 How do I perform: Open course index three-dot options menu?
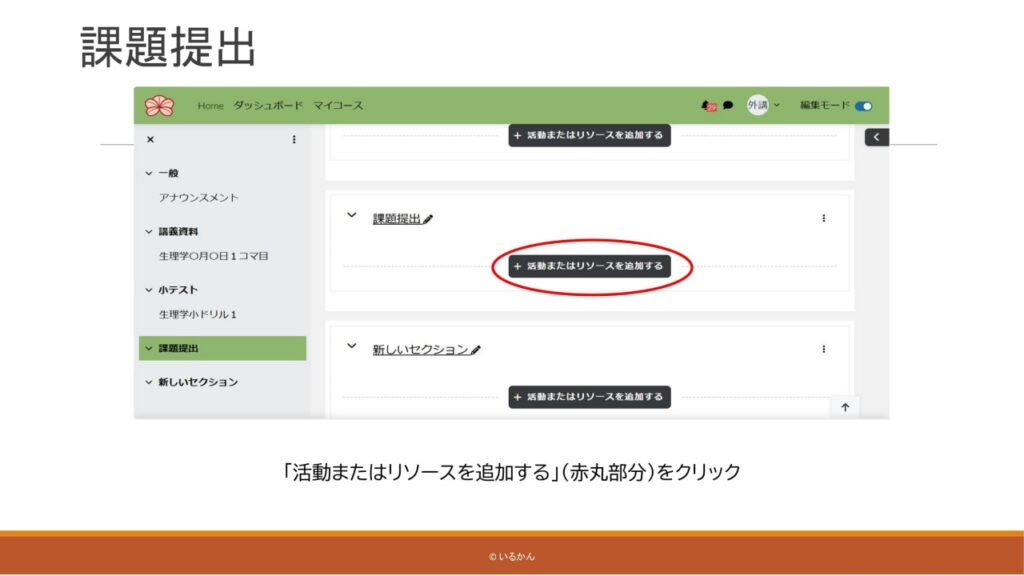pyautogui.click(x=294, y=139)
